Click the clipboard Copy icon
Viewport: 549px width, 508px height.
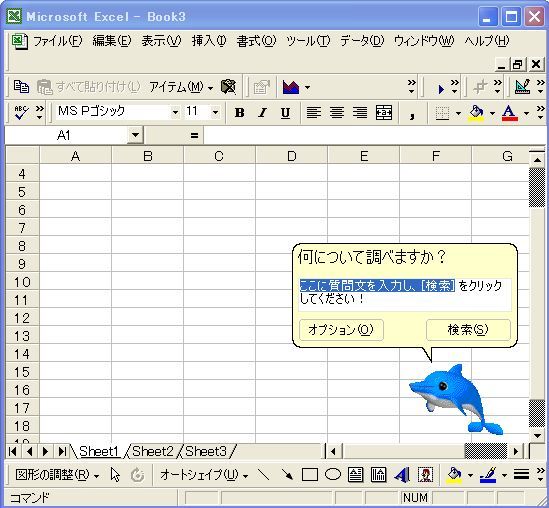(21, 87)
